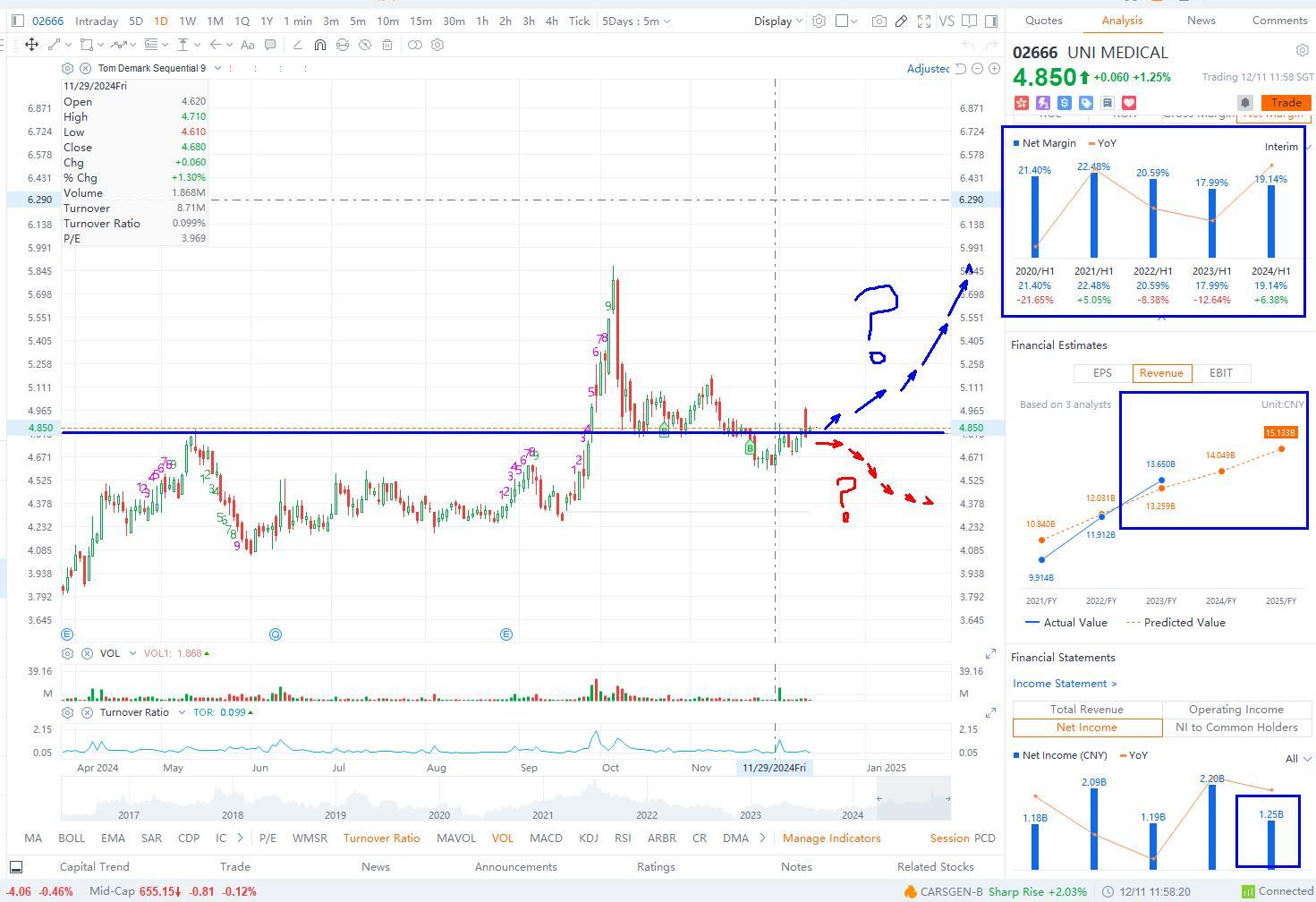
Task: Open the rectangle shape tool dropdown arrow
Action: tap(100, 45)
